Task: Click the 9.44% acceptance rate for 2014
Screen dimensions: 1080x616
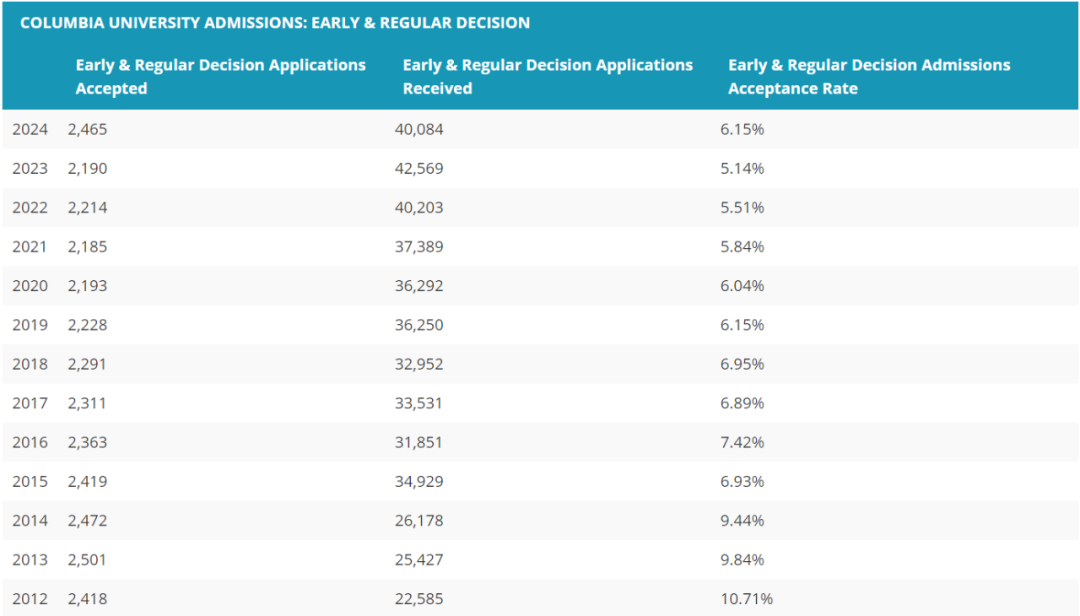Action: click(x=742, y=521)
